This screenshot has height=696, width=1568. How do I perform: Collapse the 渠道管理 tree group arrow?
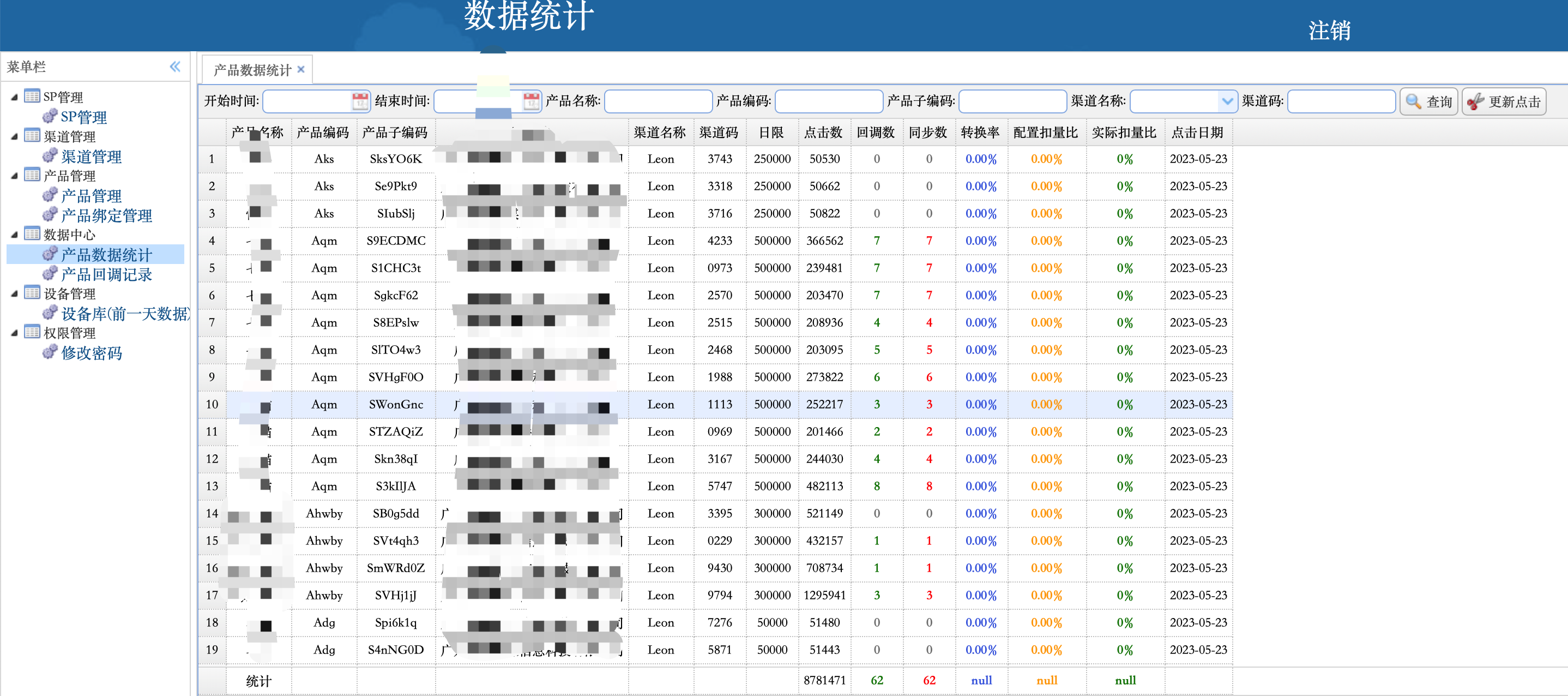point(14,136)
